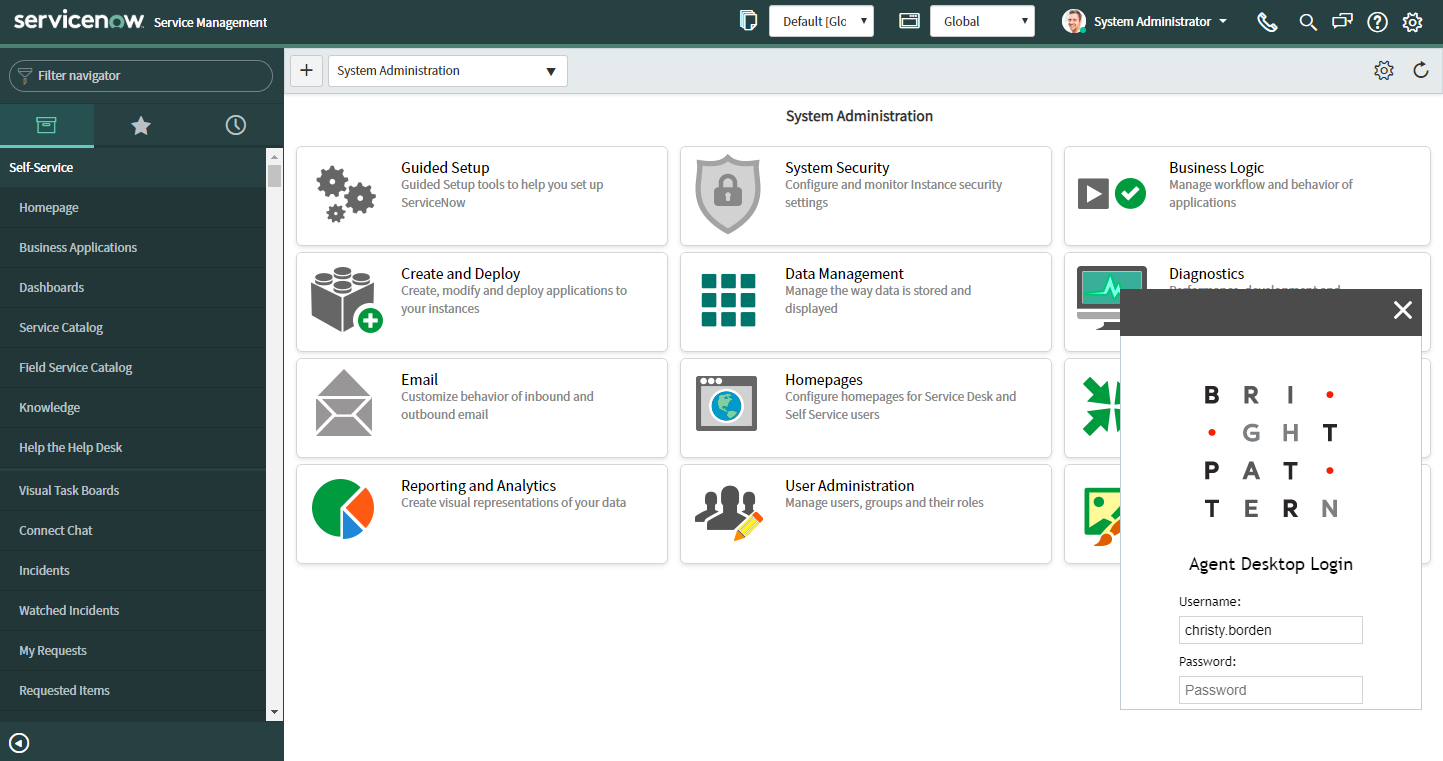Screen dimensions: 1443x761
Task: Click navigator scrollbar down arrow
Action: tap(274, 711)
